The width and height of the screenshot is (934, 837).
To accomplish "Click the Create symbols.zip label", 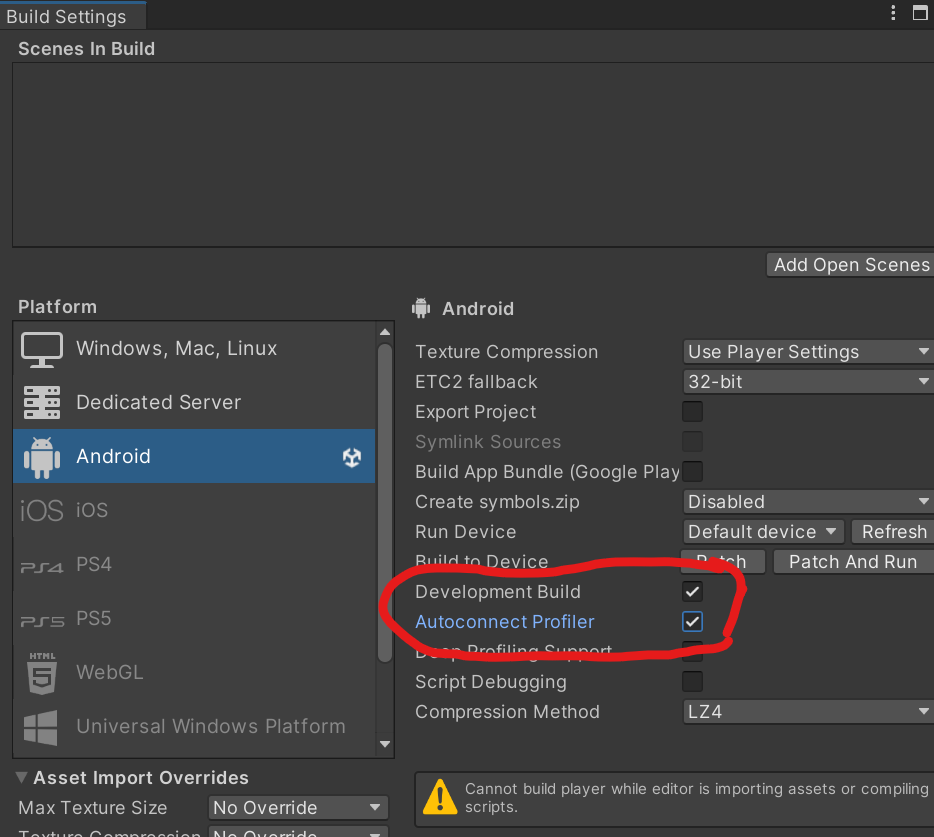I will 497,502.
